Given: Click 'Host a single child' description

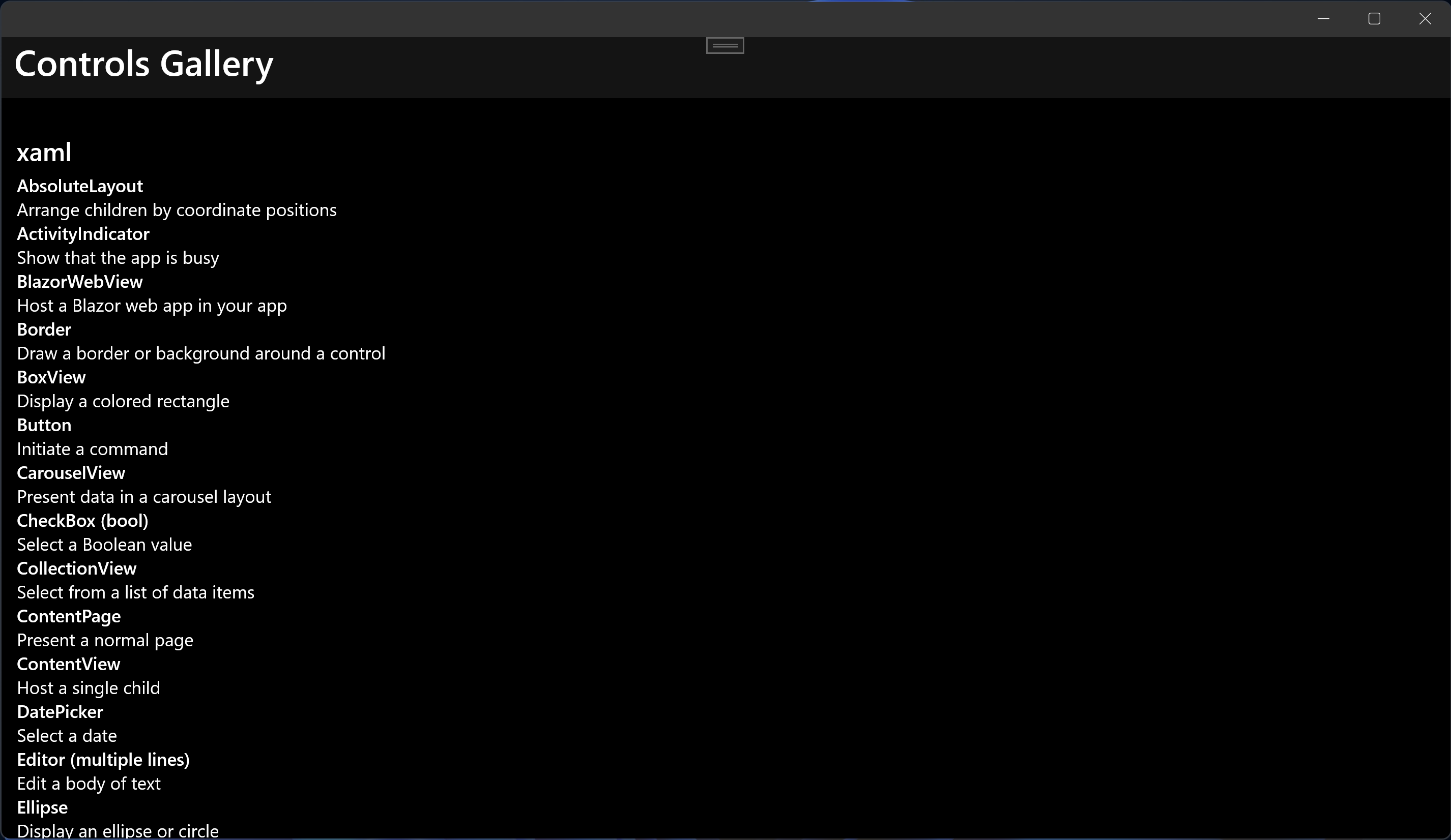Looking at the screenshot, I should pyautogui.click(x=89, y=688).
